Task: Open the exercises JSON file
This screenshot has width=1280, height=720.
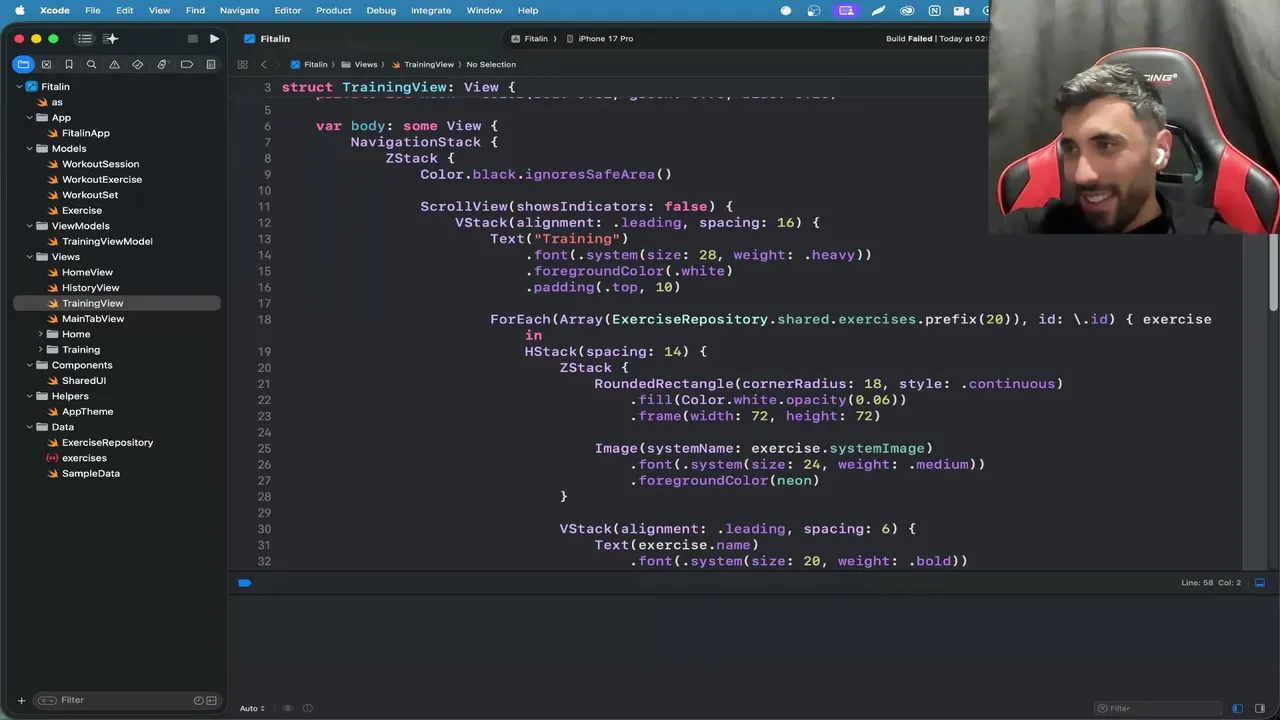Action: (x=84, y=458)
